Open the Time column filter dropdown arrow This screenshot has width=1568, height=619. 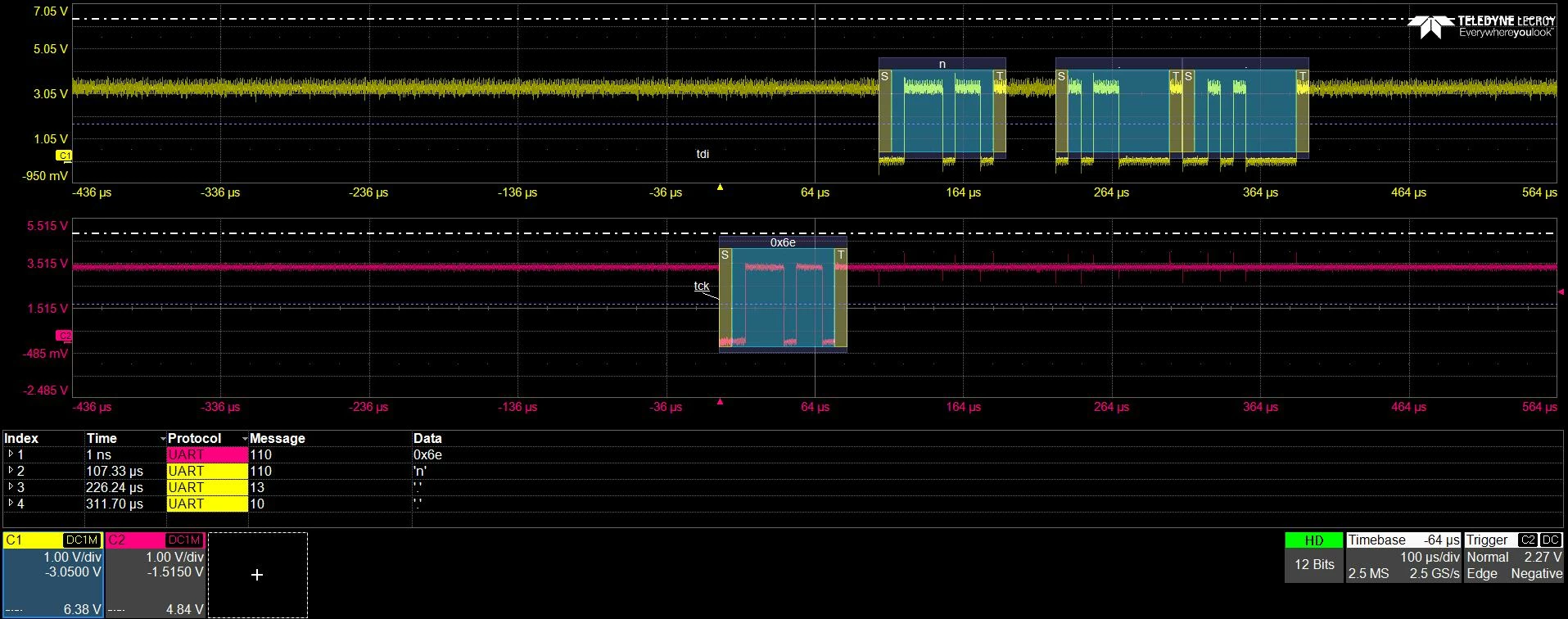pyautogui.click(x=163, y=439)
